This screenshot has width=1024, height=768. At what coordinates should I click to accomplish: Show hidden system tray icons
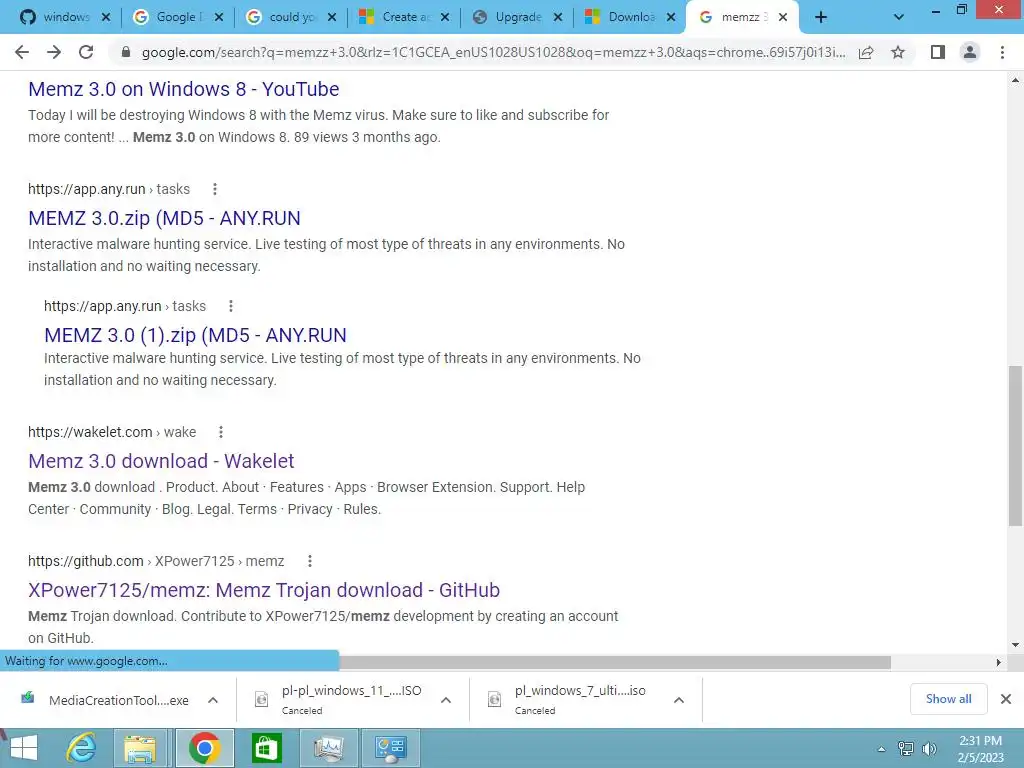click(x=881, y=749)
